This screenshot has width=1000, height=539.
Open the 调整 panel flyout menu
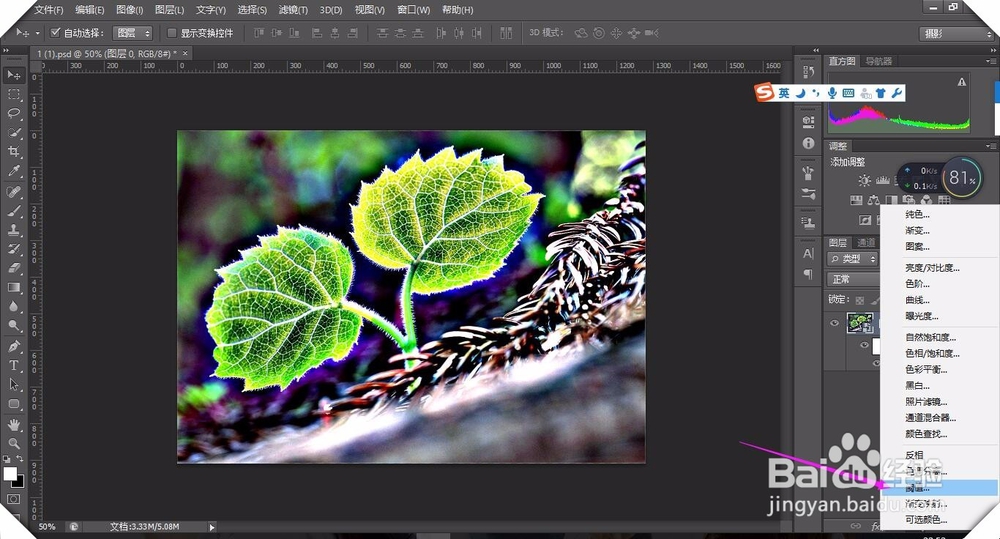990,146
